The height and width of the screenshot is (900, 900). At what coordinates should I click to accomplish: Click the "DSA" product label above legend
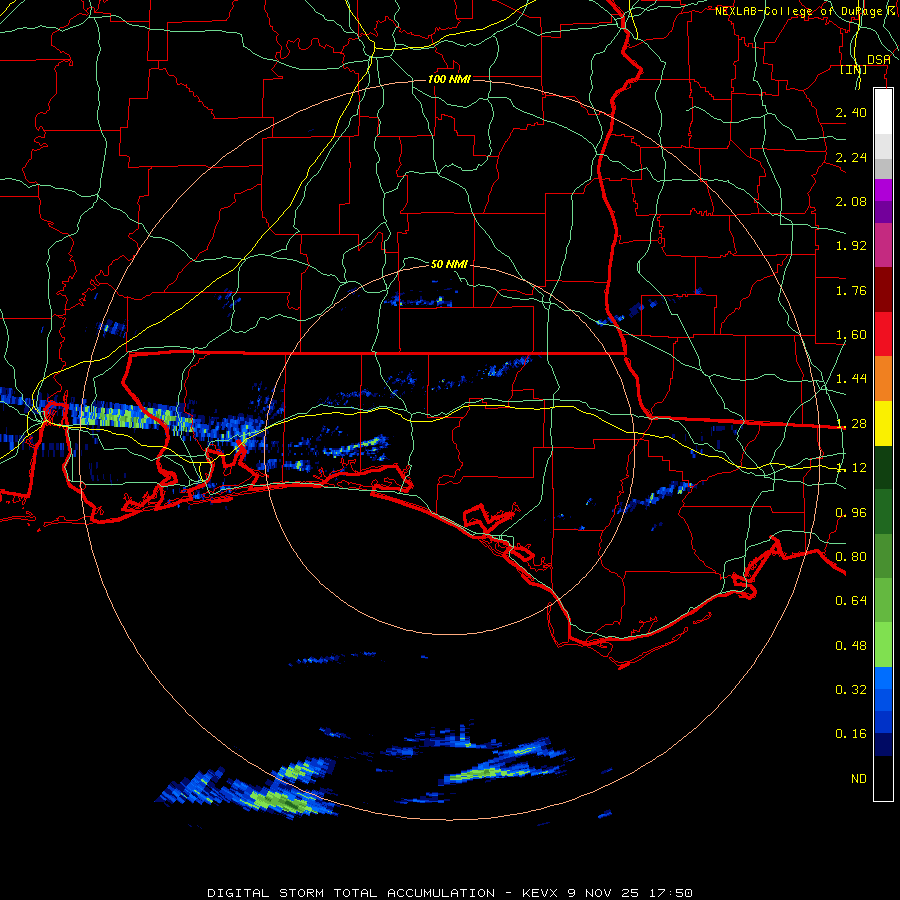tap(878, 59)
